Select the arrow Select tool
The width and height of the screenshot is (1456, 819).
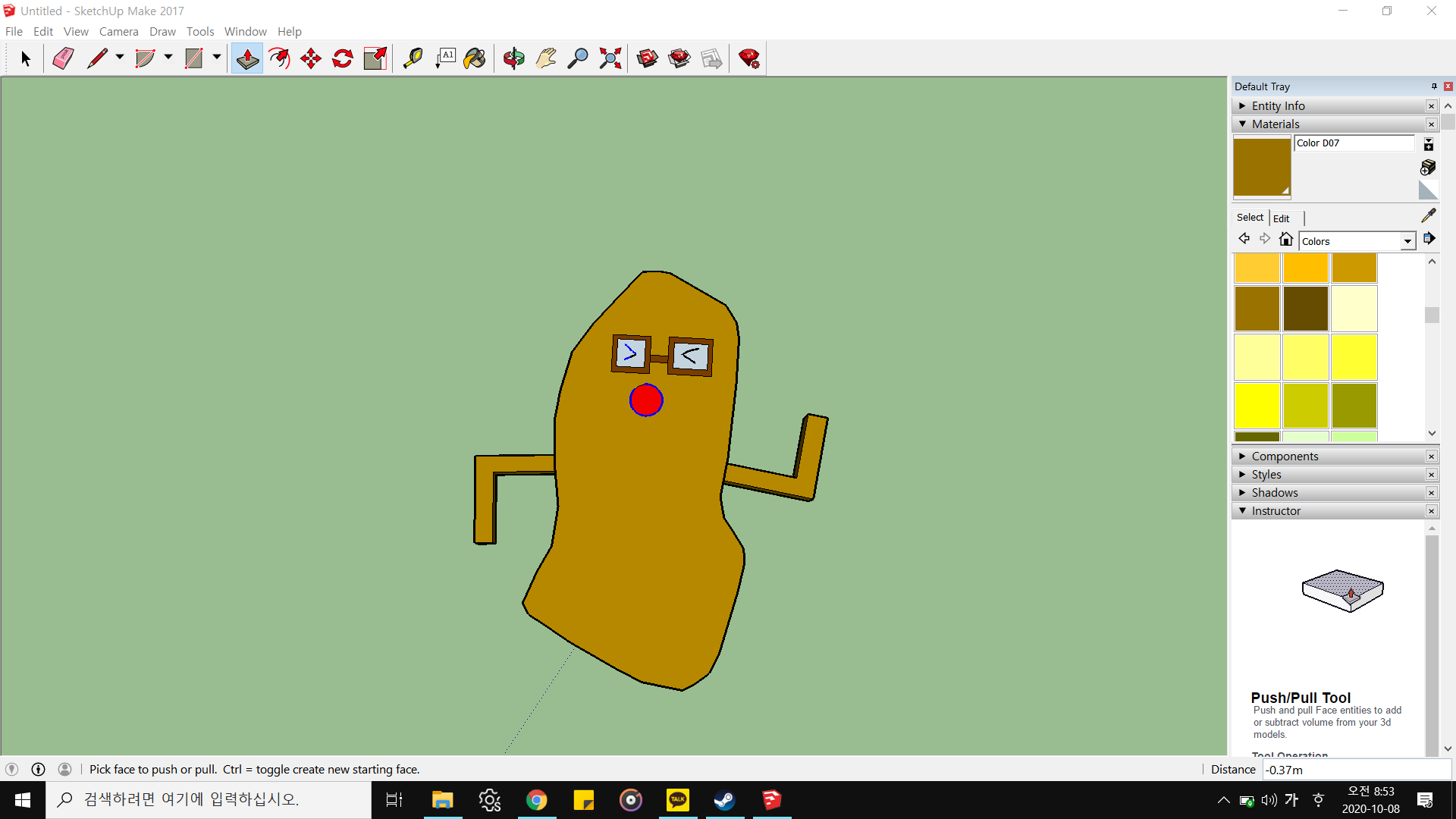(x=25, y=58)
